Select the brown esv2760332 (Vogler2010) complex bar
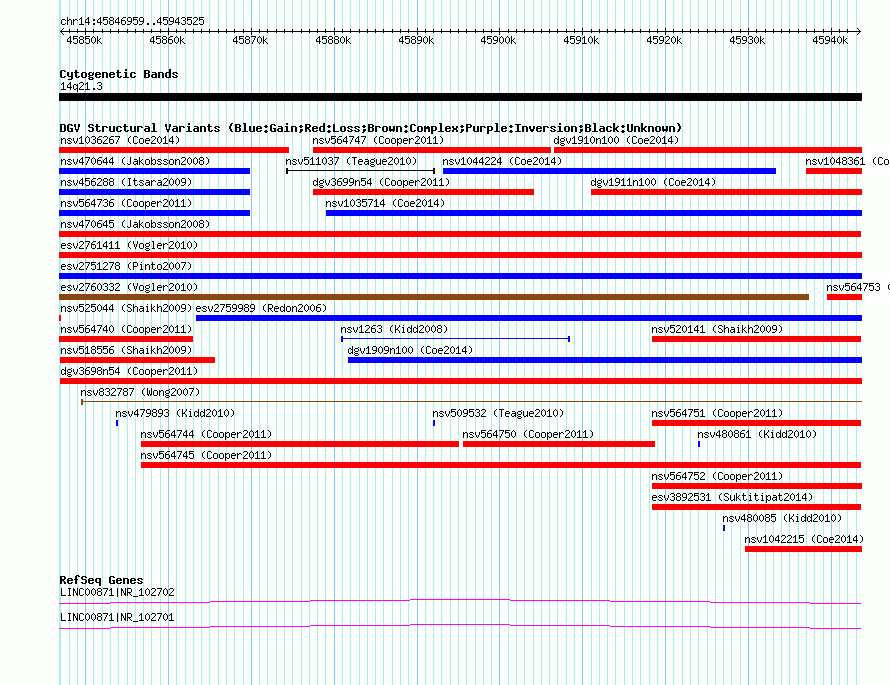The image size is (890, 685). click(x=434, y=297)
